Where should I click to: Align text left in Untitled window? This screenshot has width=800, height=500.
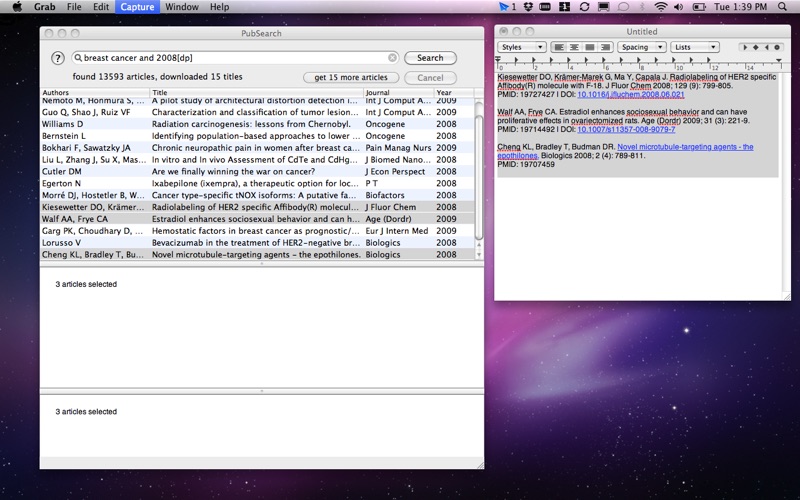click(x=559, y=47)
